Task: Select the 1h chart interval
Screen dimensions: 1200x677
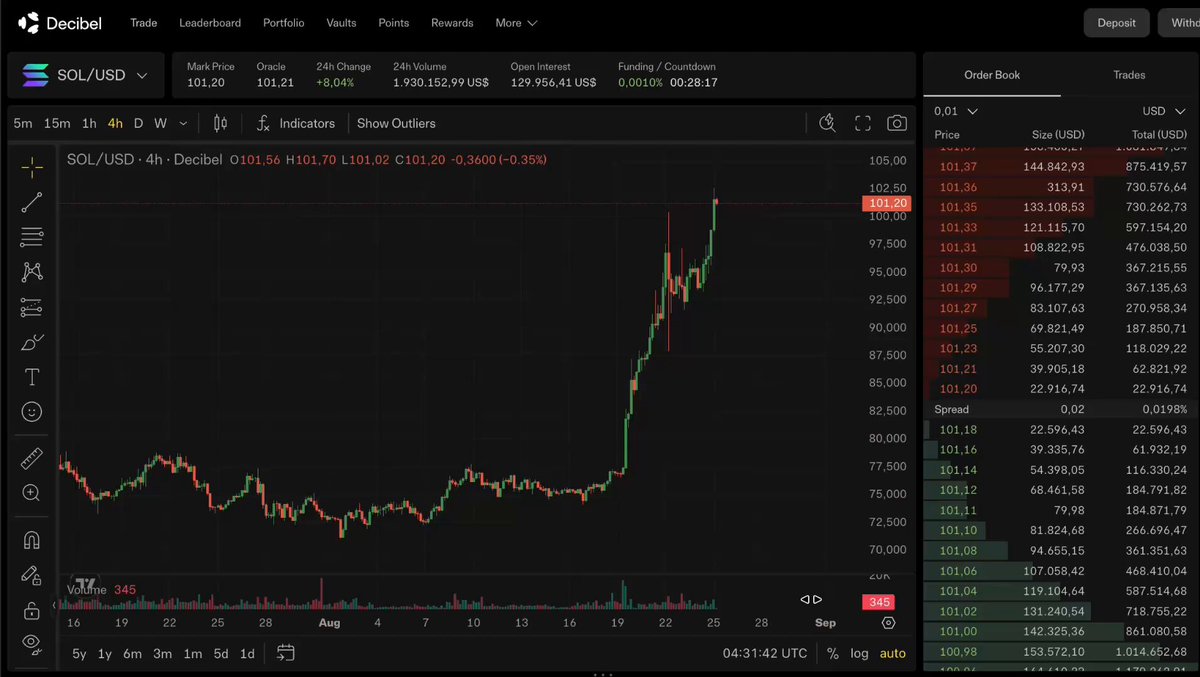Action: 89,123
